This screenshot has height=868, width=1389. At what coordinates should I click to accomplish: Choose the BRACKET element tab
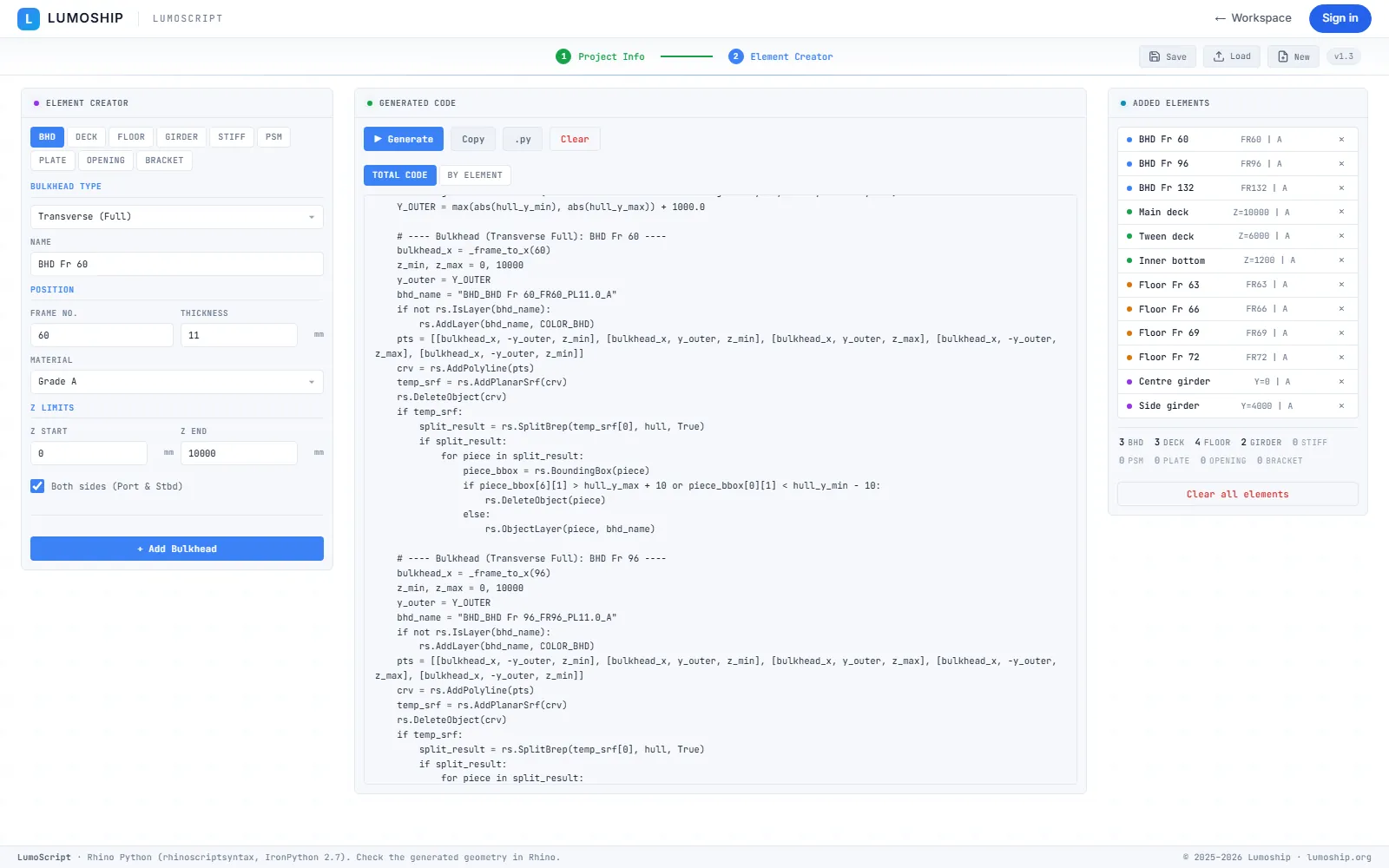165,161
